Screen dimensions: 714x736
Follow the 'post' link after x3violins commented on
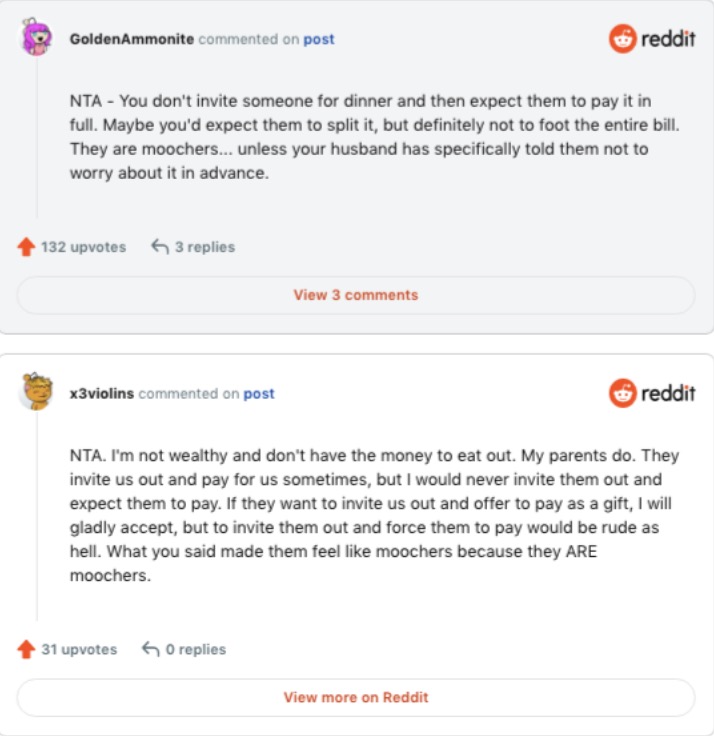259,394
